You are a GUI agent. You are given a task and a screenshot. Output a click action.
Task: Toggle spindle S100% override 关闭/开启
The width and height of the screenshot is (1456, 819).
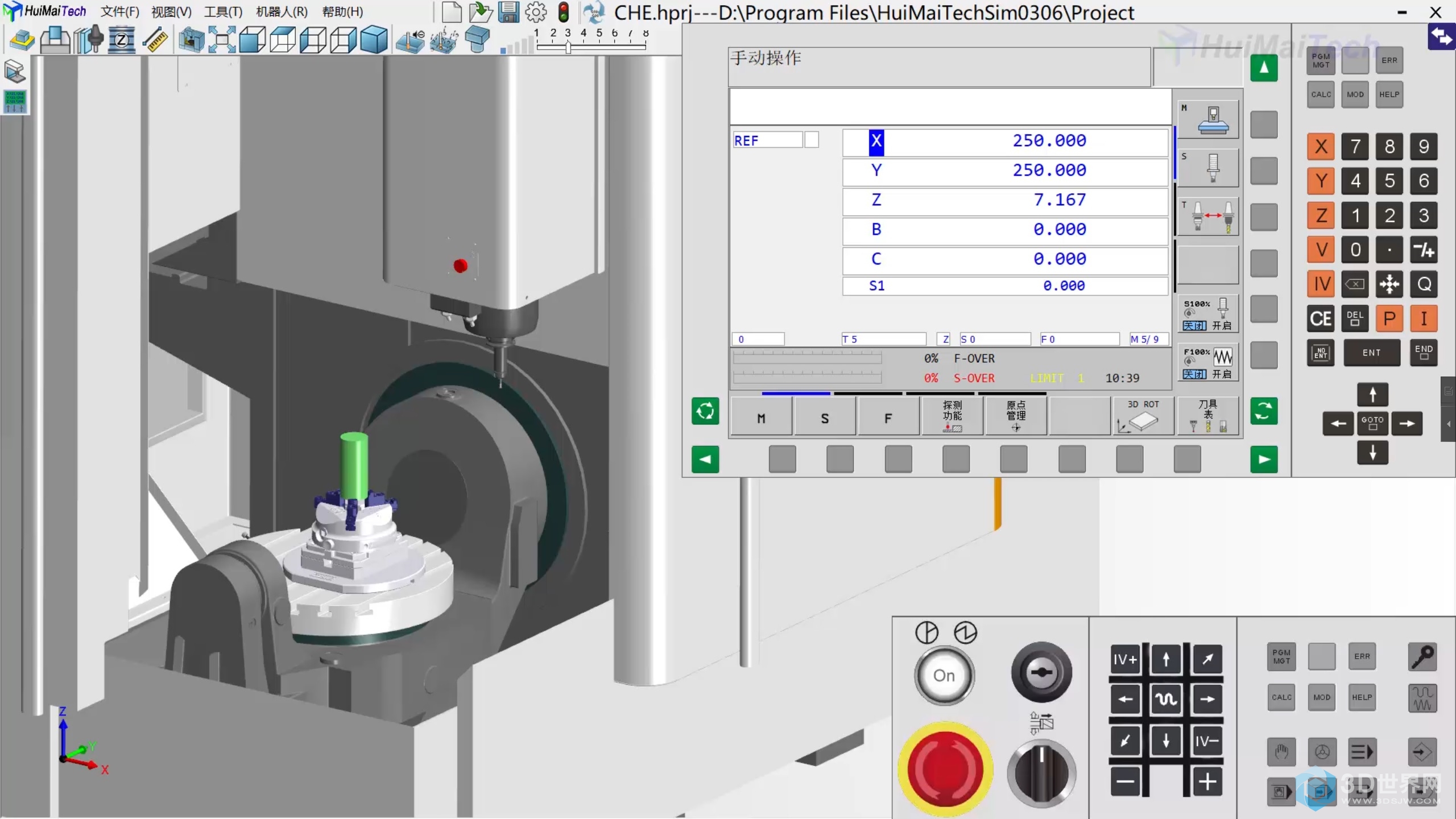pyautogui.click(x=1207, y=314)
